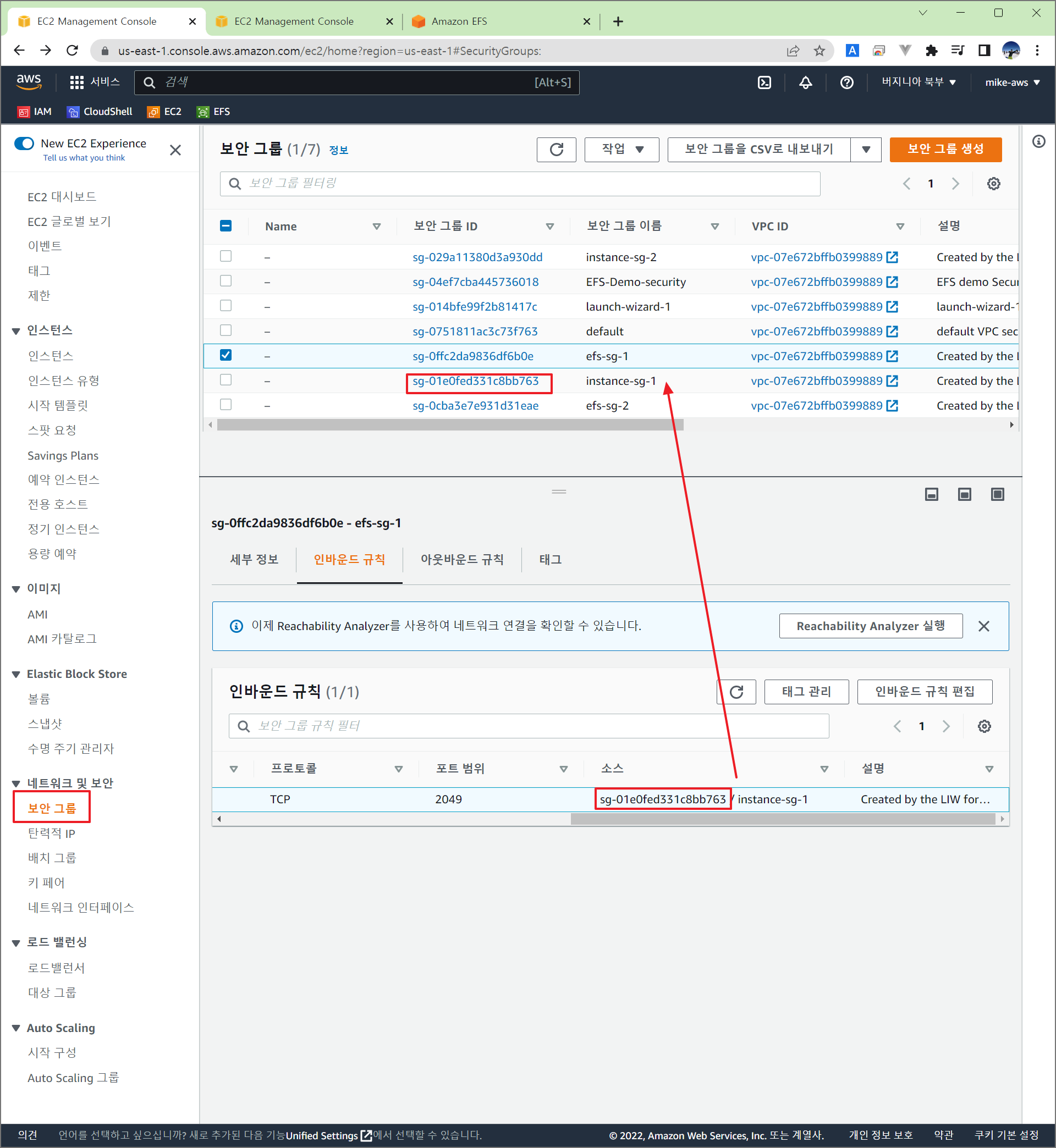Click the security groups table horizontal scrollbar
Image resolution: width=1056 pixels, height=1148 pixels.
tap(450, 424)
